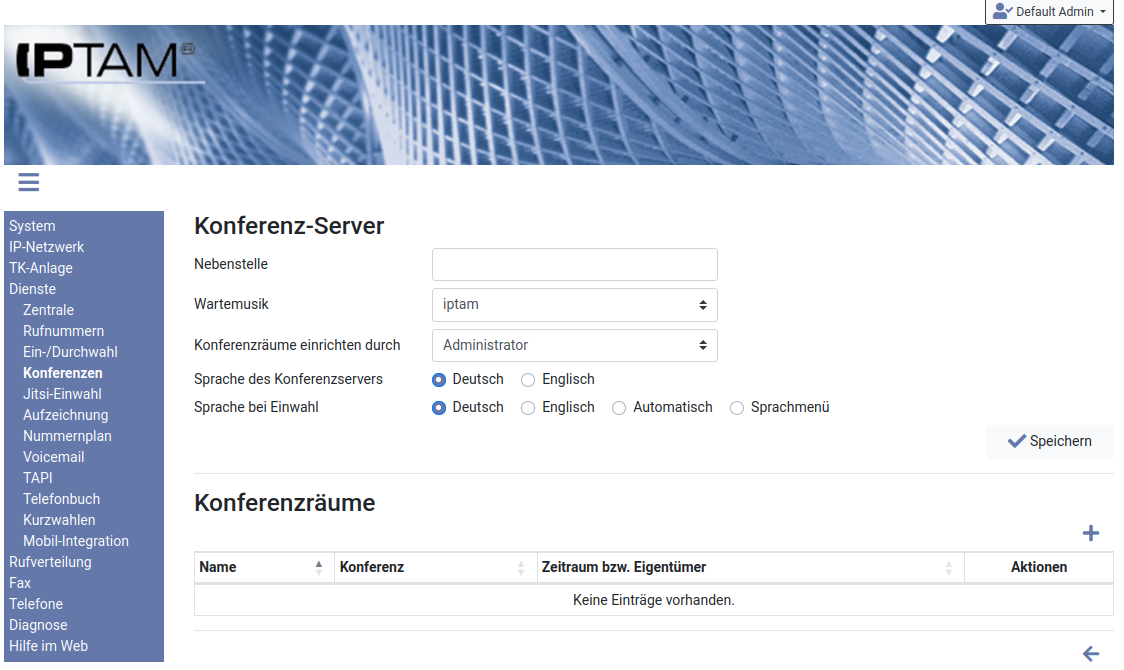Choose Sprachmenü radio option

[x=737, y=408]
